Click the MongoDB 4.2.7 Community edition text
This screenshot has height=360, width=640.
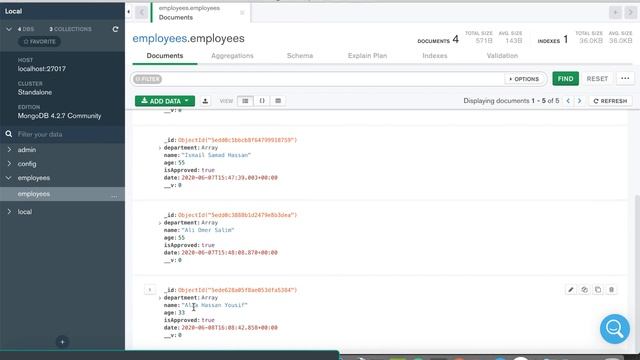point(59,116)
